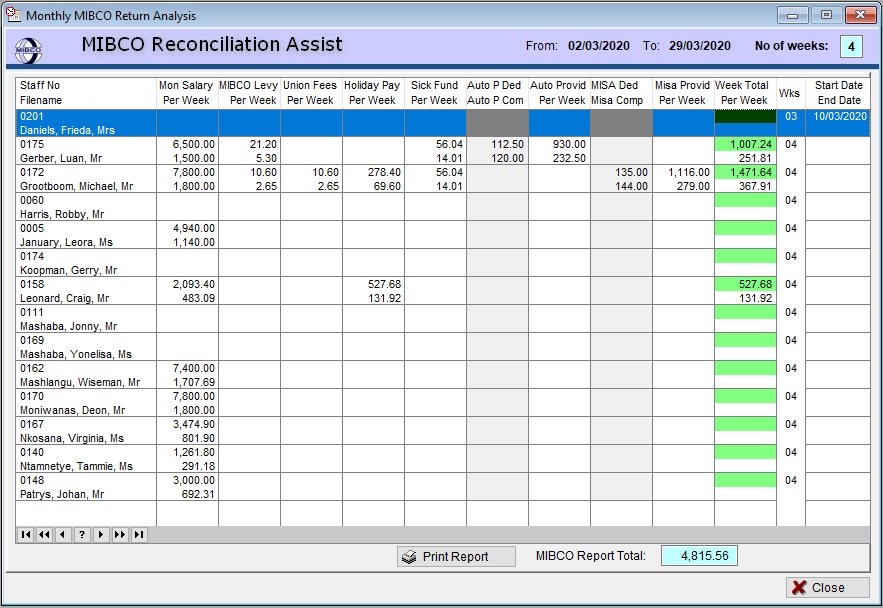Image resolution: width=883 pixels, height=608 pixels.
Task: Select the row for Mashaba, Yonelisa, Ms
Action: pos(443,347)
